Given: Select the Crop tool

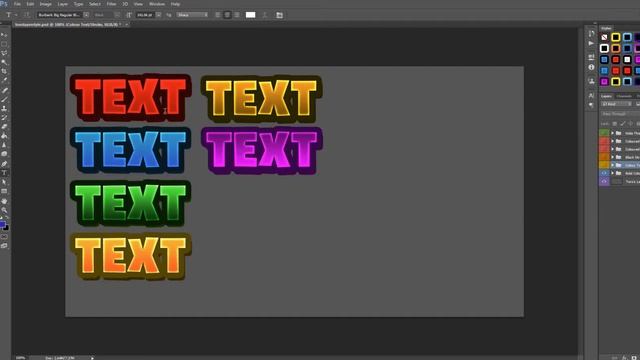Looking at the screenshot, I should point(4,71).
